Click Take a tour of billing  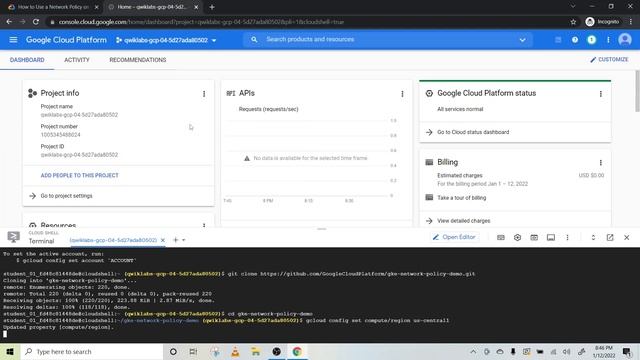(462, 198)
